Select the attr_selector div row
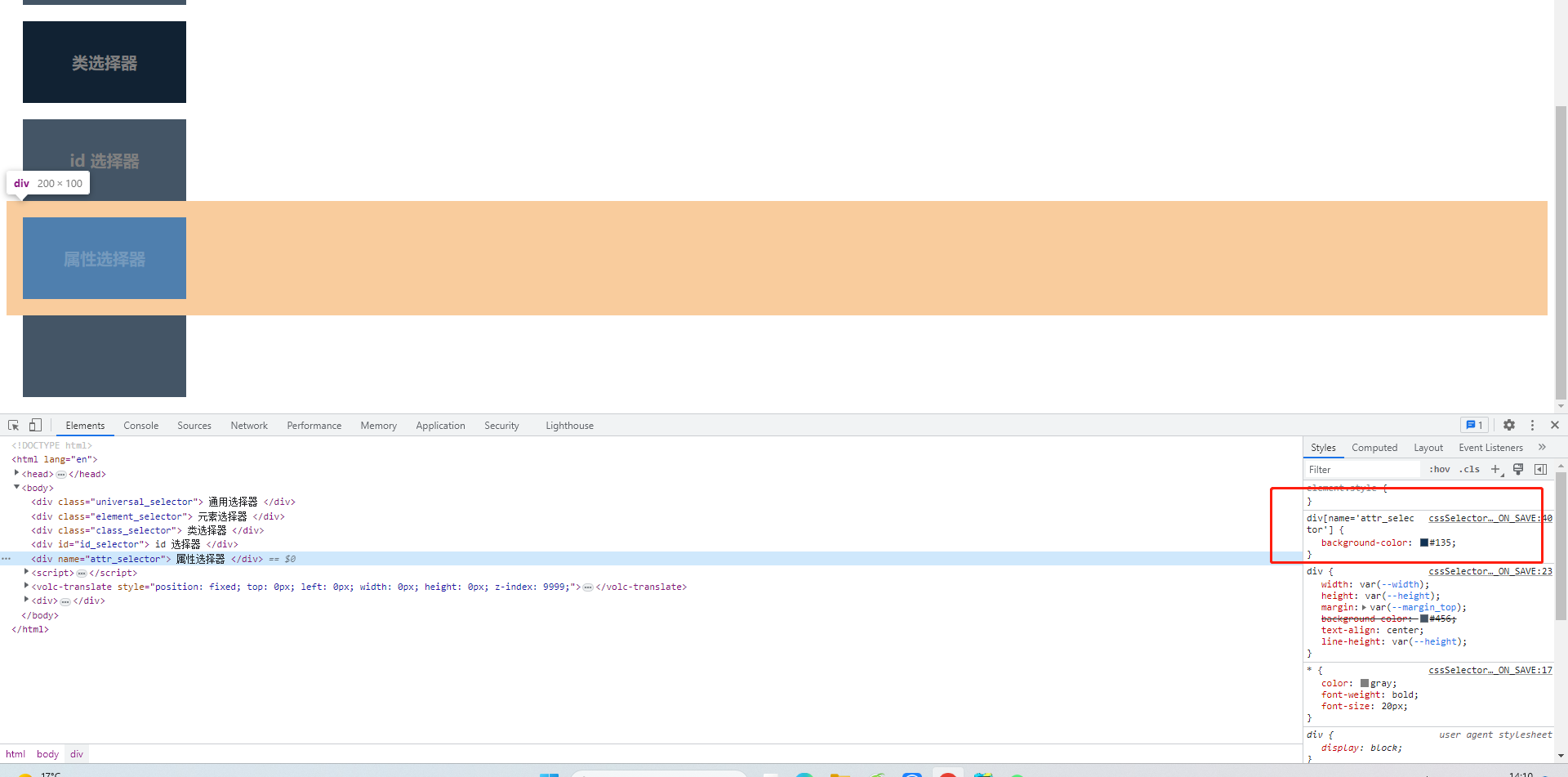1568x777 pixels. 651,559
